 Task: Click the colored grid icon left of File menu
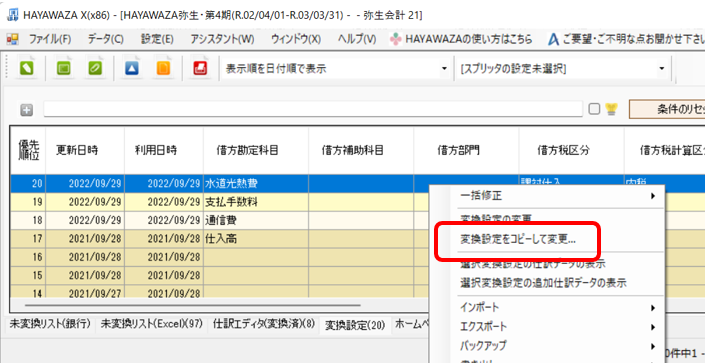pos(13,40)
